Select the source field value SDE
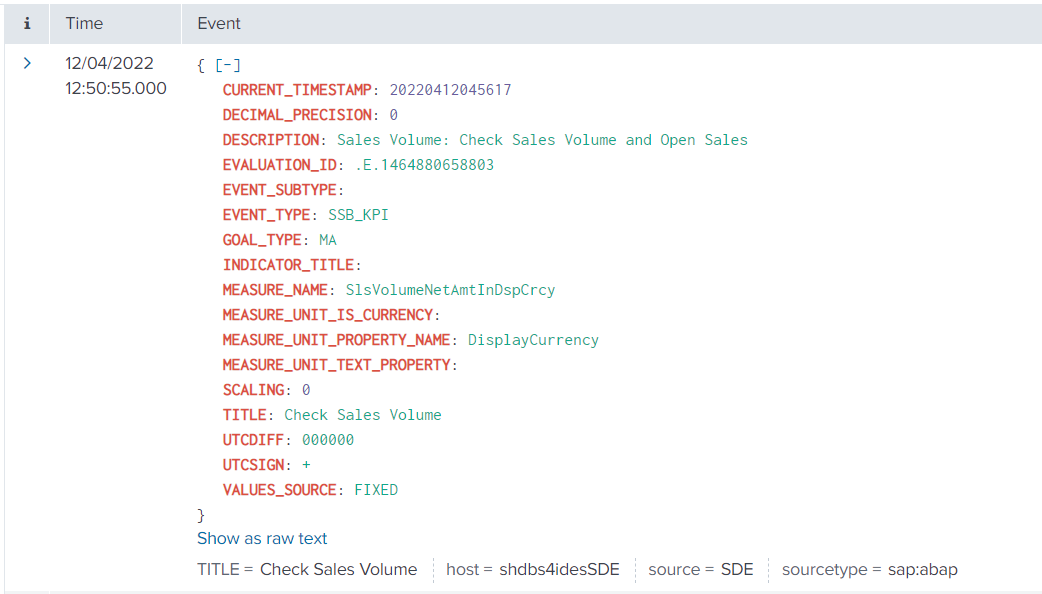 click(737, 569)
